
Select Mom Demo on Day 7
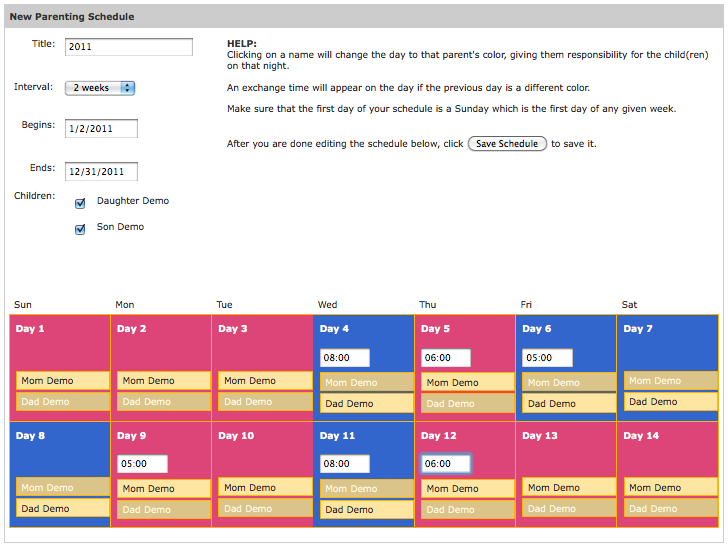coord(670,381)
